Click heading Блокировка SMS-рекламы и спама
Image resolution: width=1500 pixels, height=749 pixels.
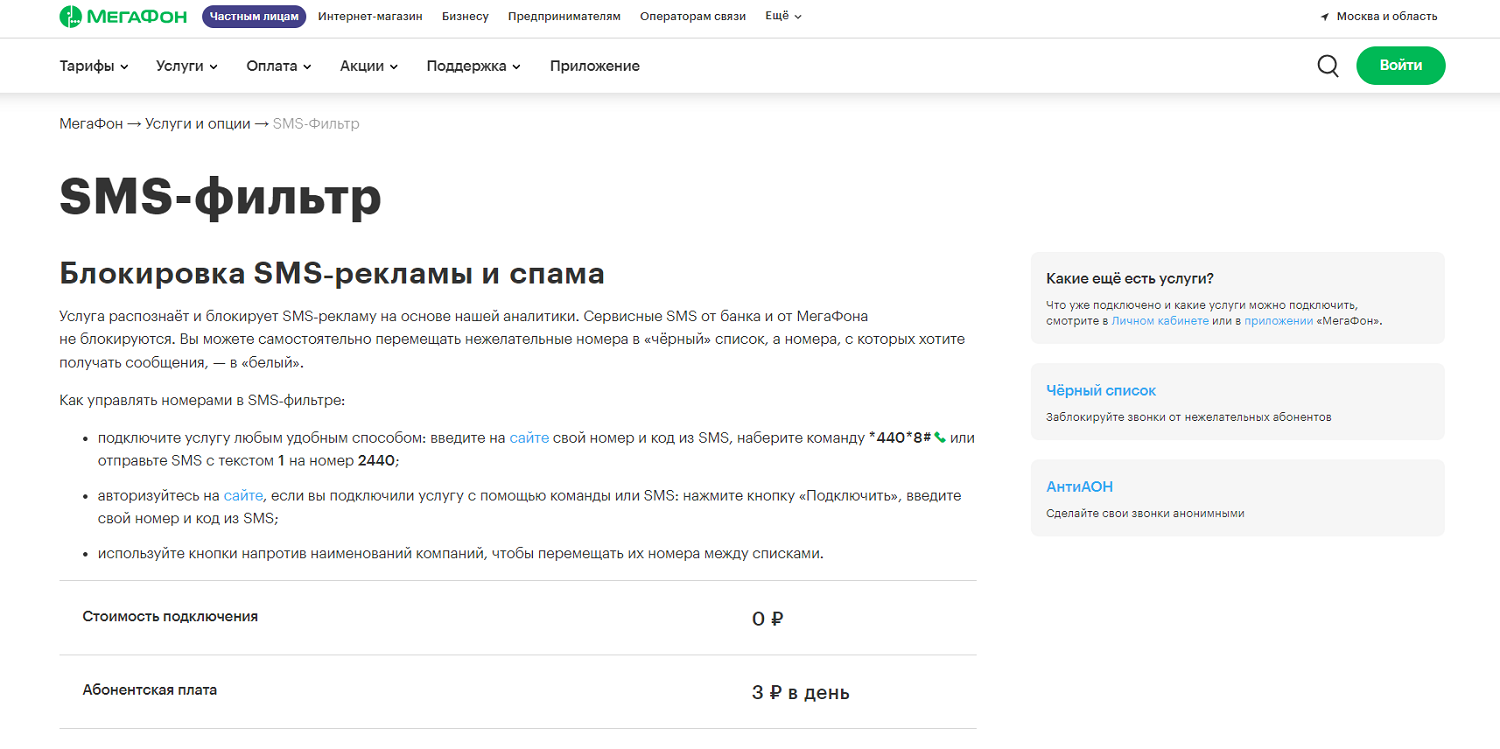332,273
